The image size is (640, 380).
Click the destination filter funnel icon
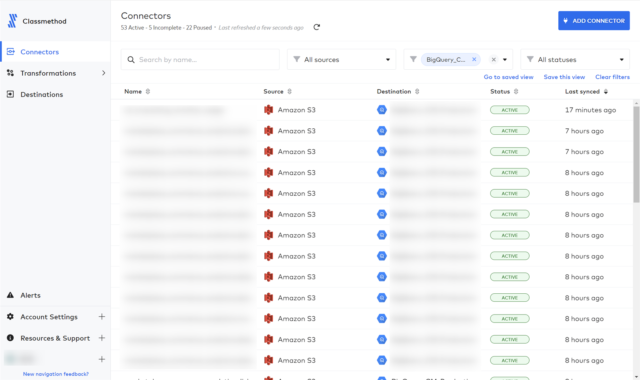413,59
